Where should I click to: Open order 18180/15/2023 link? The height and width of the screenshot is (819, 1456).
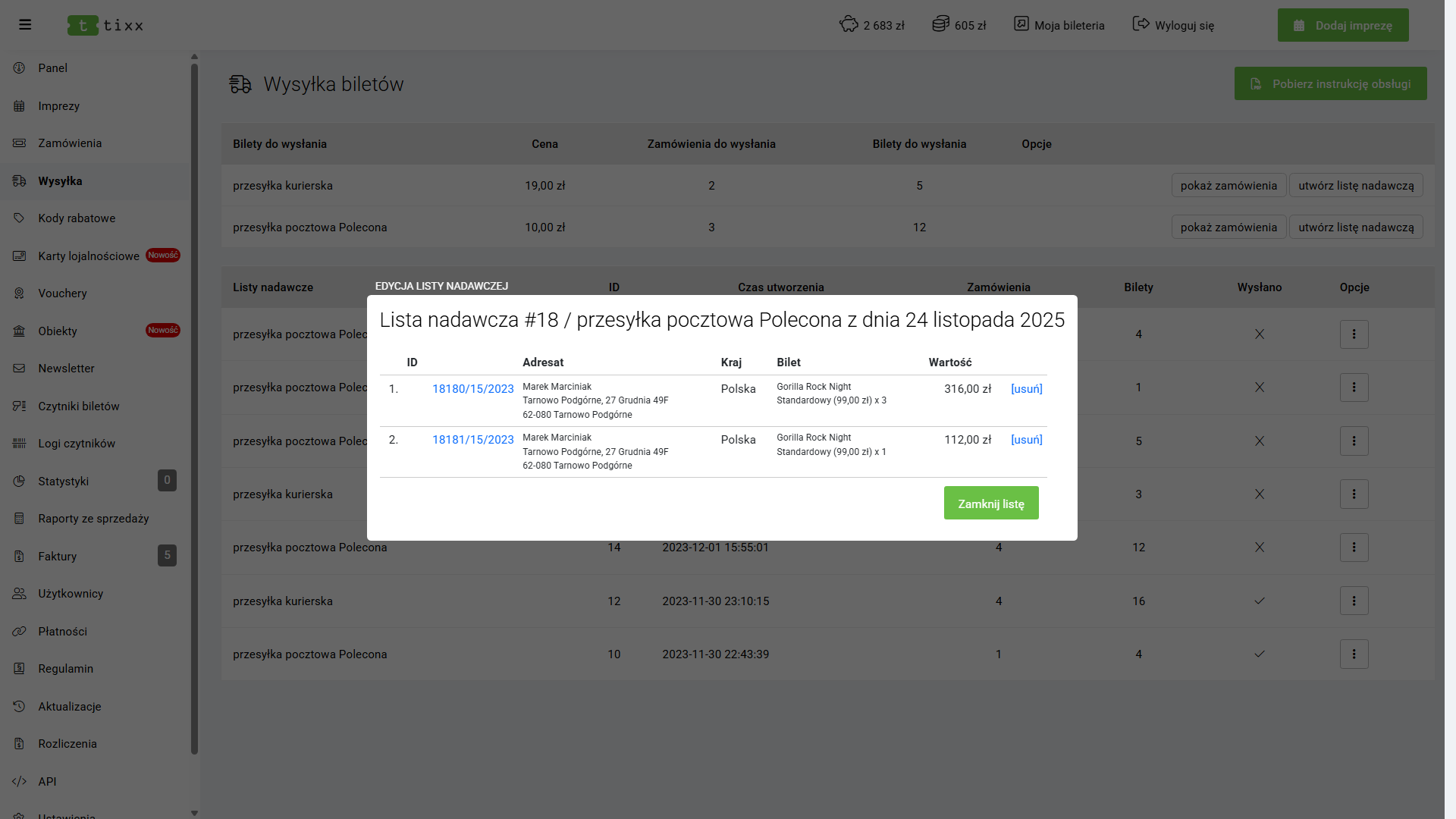(472, 389)
